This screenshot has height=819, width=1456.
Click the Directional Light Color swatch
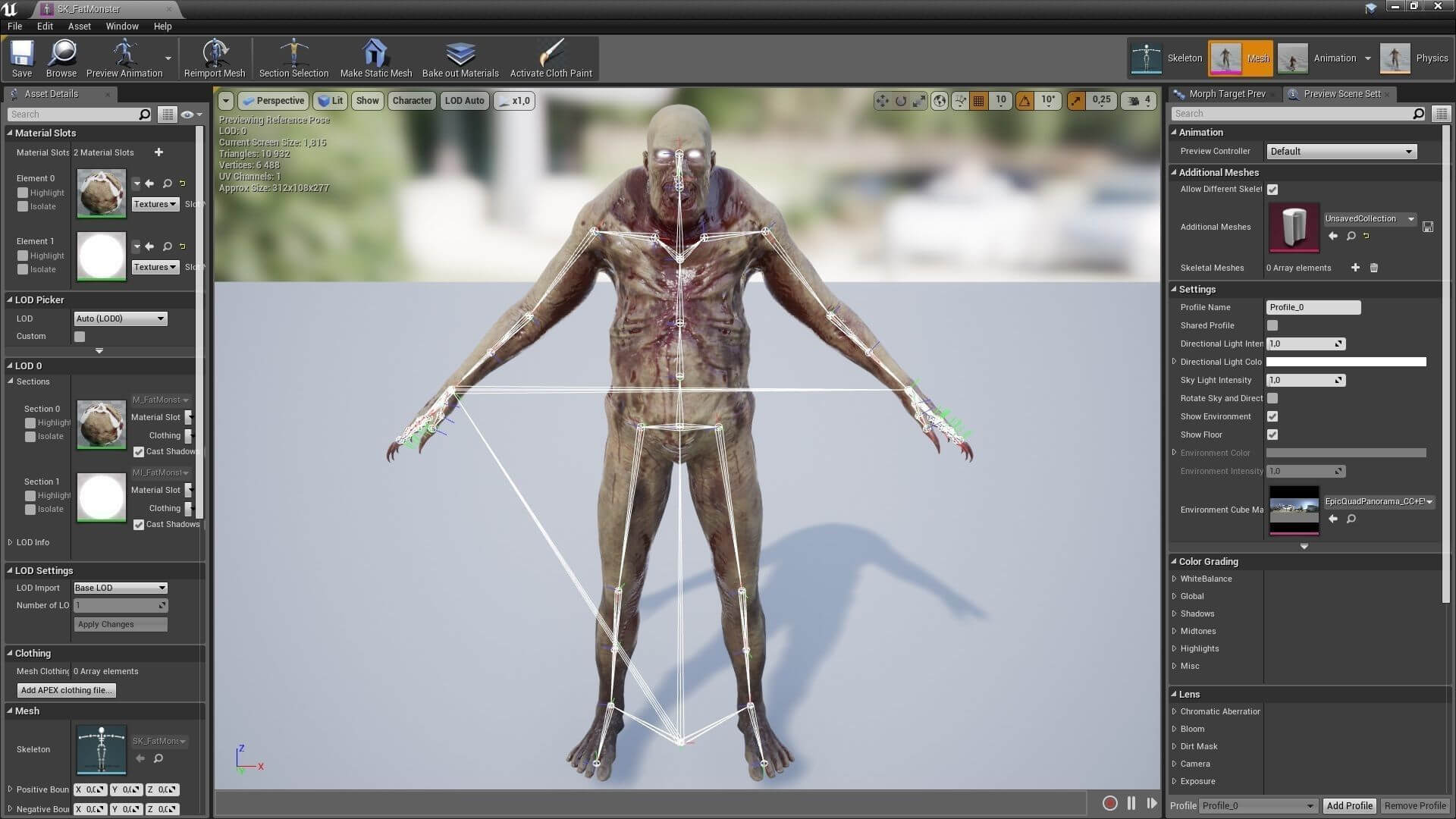pyautogui.click(x=1345, y=362)
